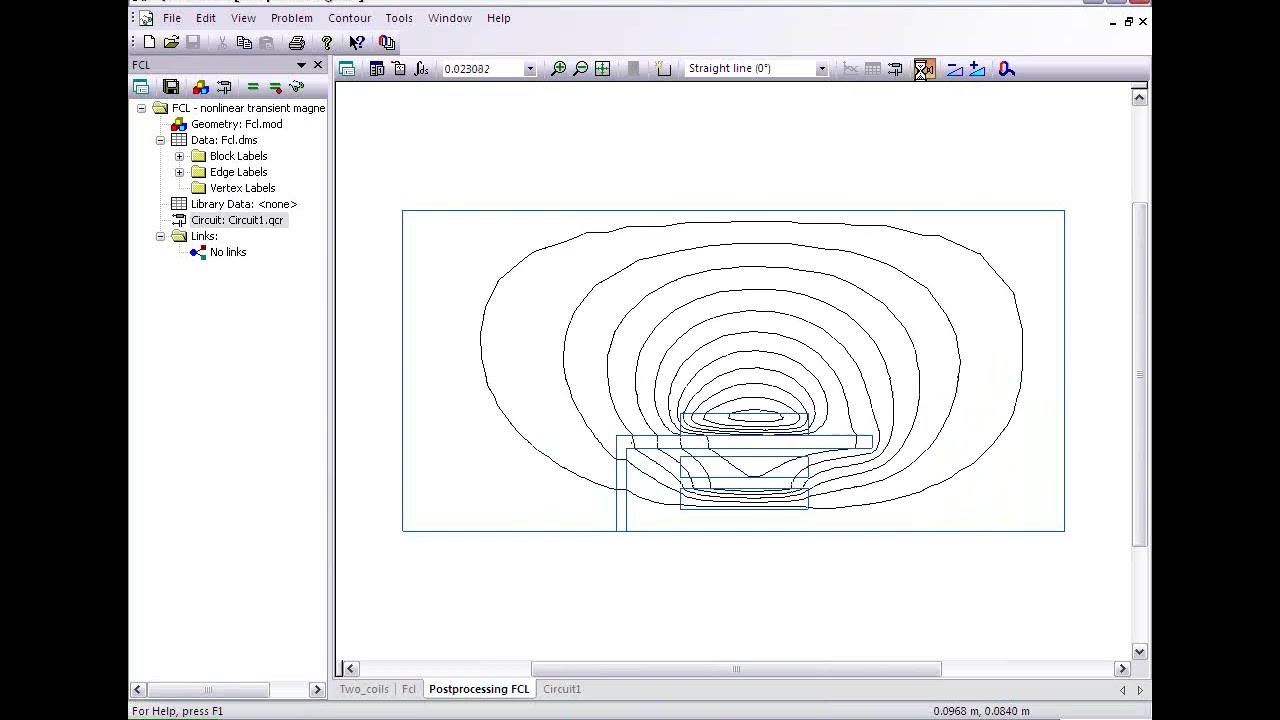Image resolution: width=1280 pixels, height=720 pixels.
Task: Click the Zoom to fit icon
Action: [602, 68]
